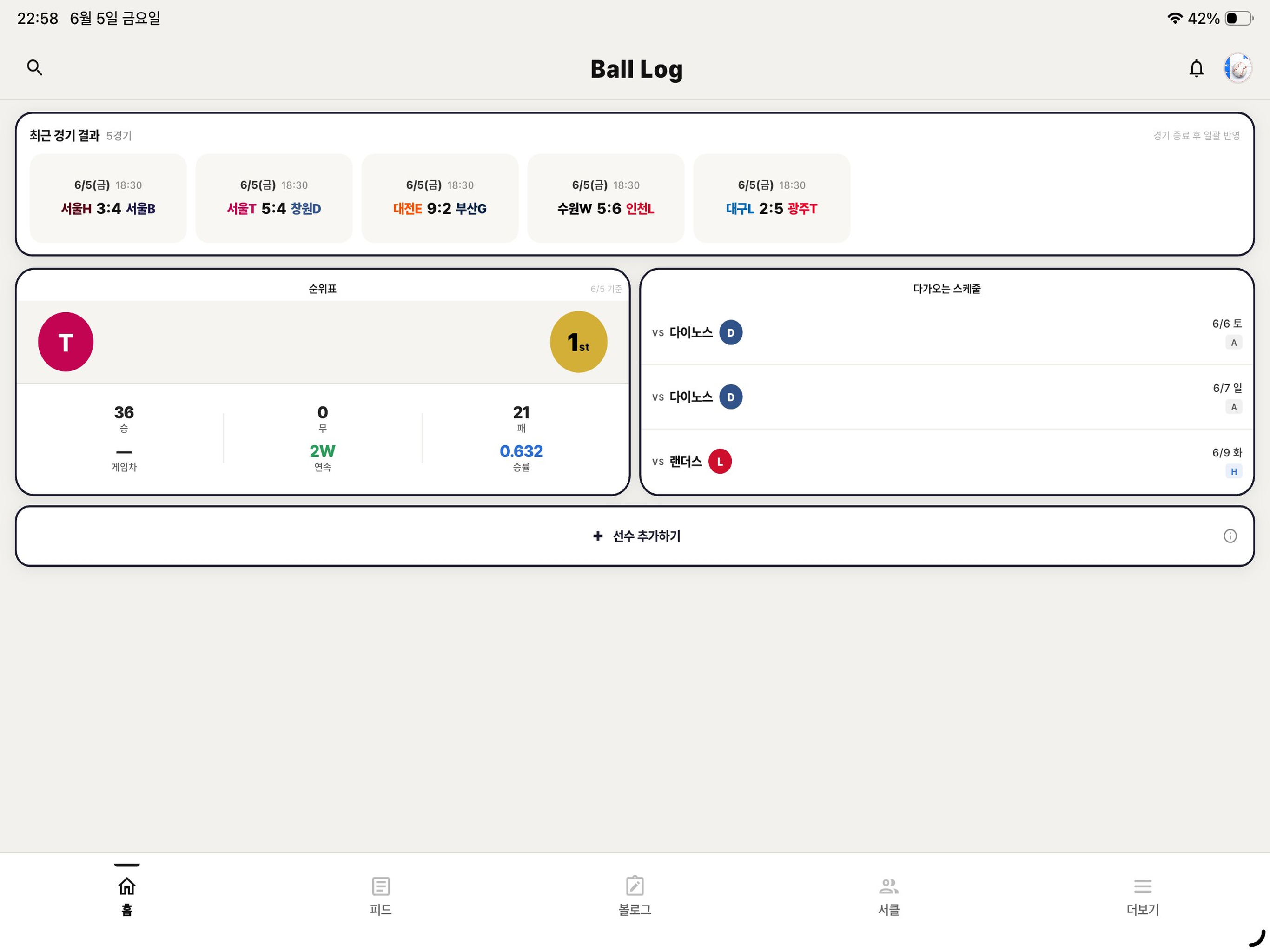The width and height of the screenshot is (1270, 952).
Task: Tap the 최근 경기 결과 heading
Action: (64, 136)
